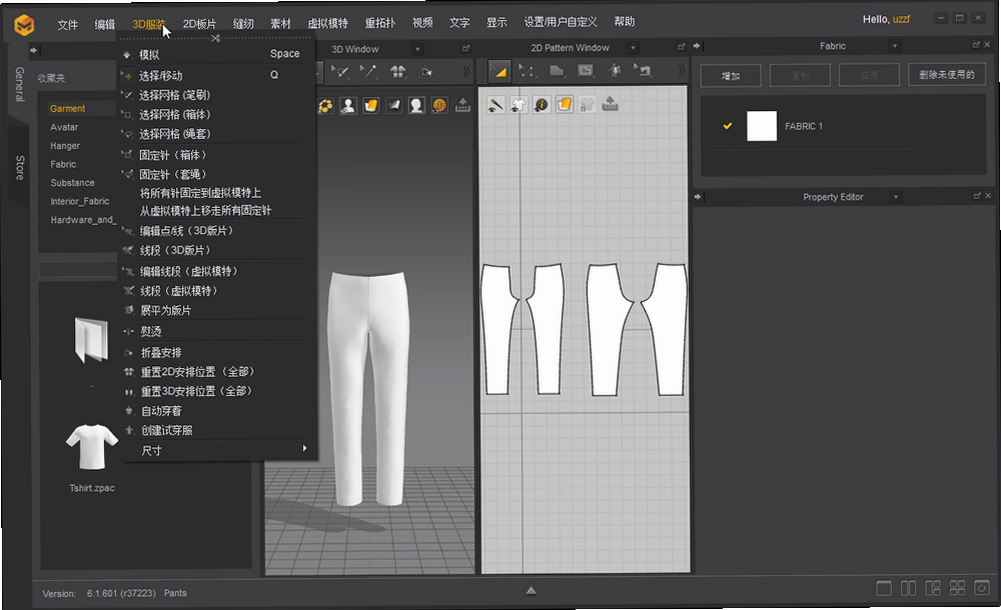
Task: Select the brush mesh-select tool in 3D toolbar
Action: 340,71
